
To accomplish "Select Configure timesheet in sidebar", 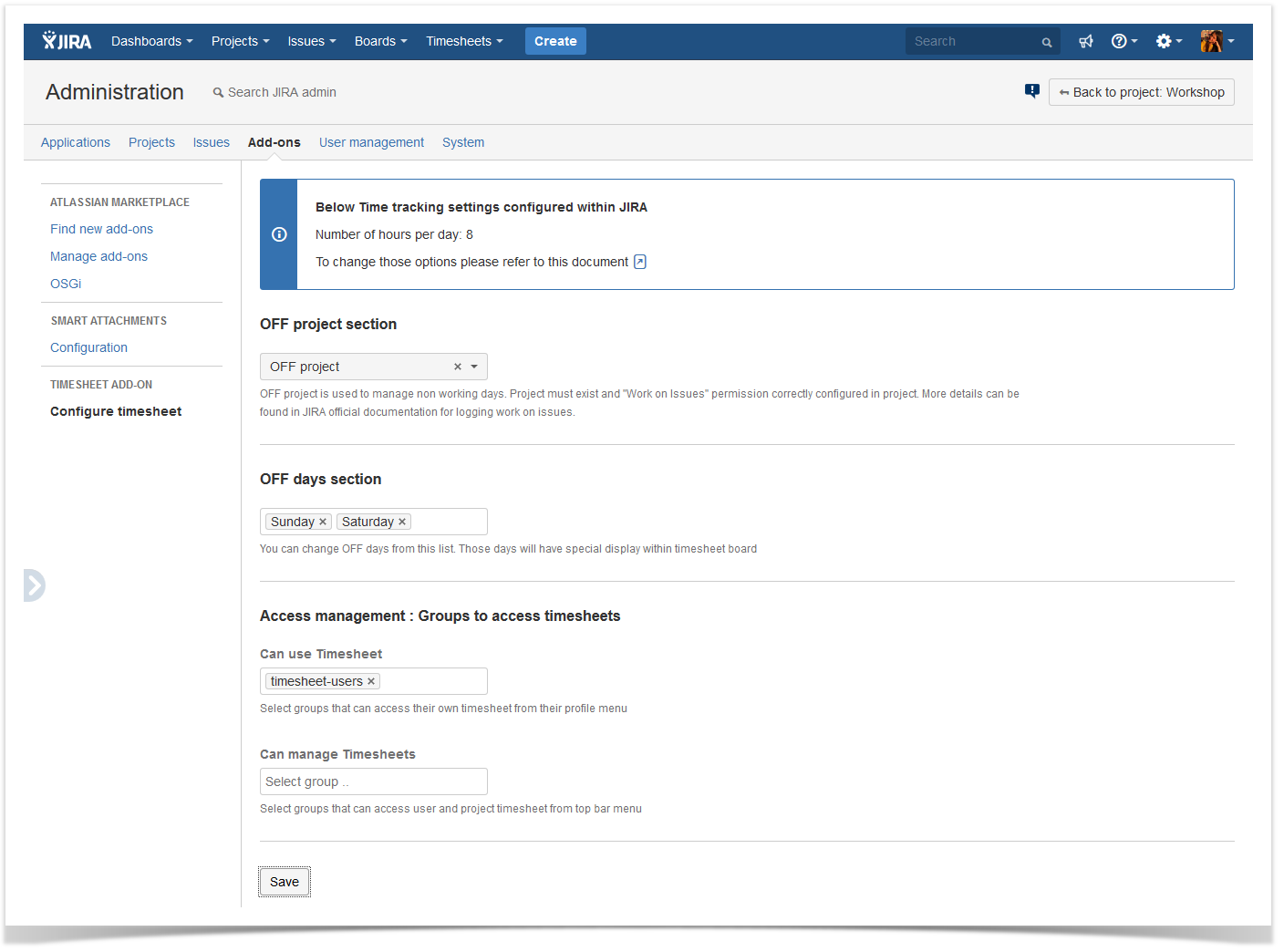I will (116, 411).
